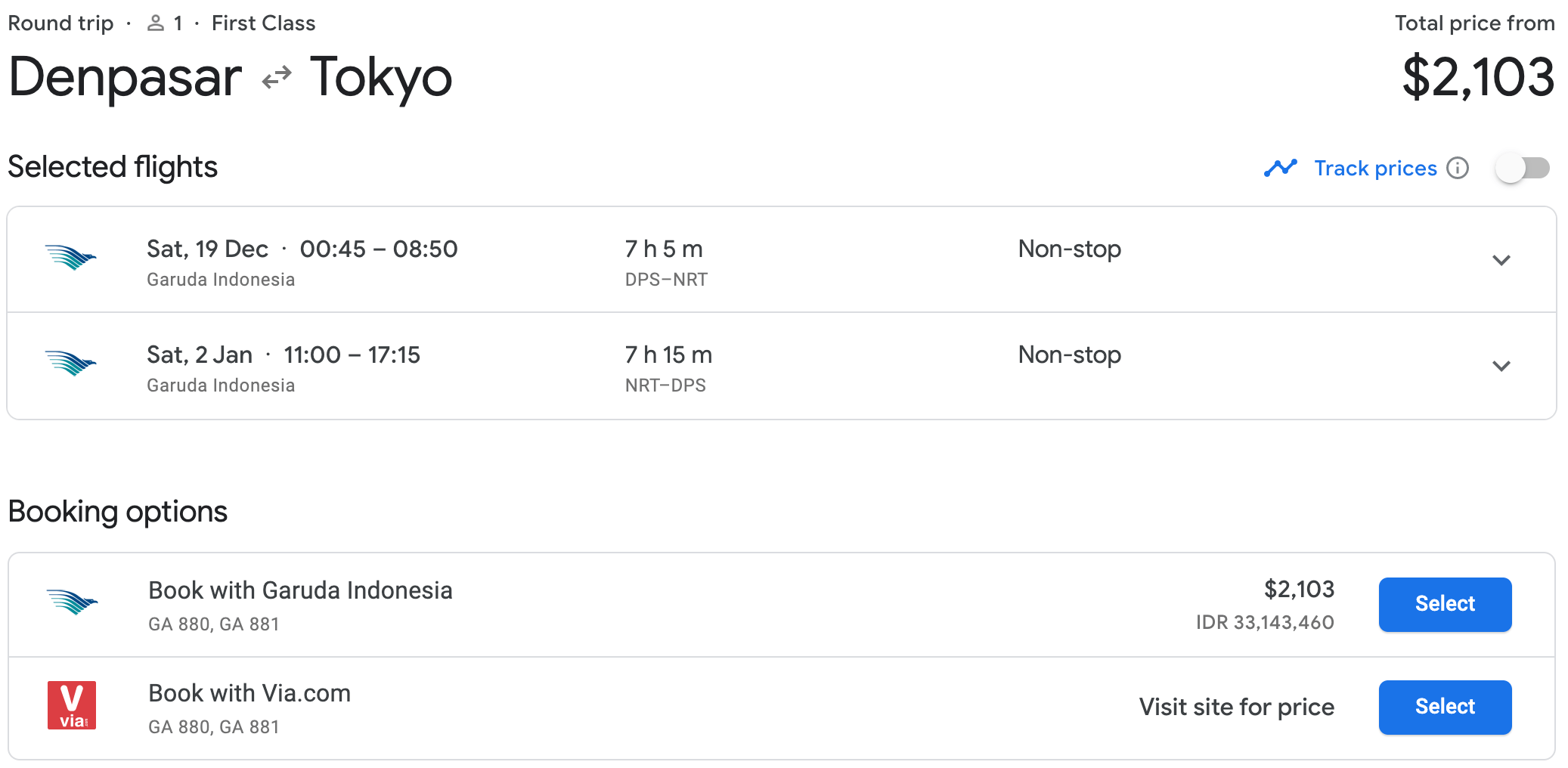Click the round-trip arrows between Denpasar and Tokyo
The image size is (1568, 768).
277,77
